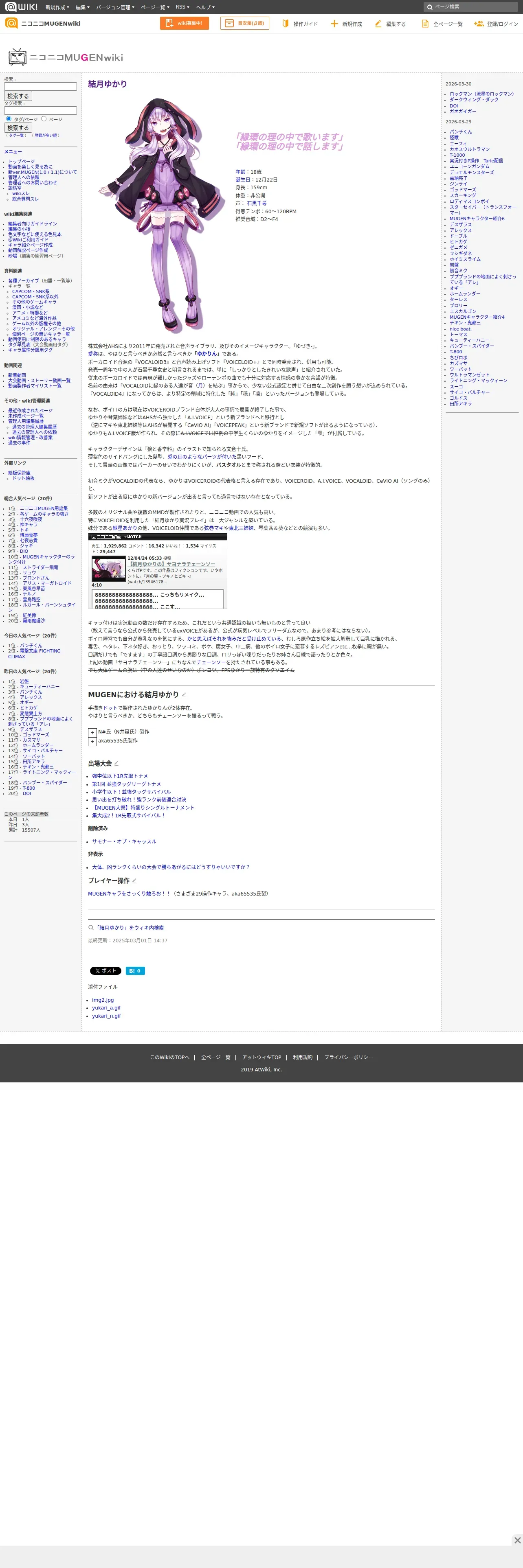Image resolution: width=523 pixels, height=1568 pixels.
Task: Click the wiki募集中! orange button
Action: point(185,23)
